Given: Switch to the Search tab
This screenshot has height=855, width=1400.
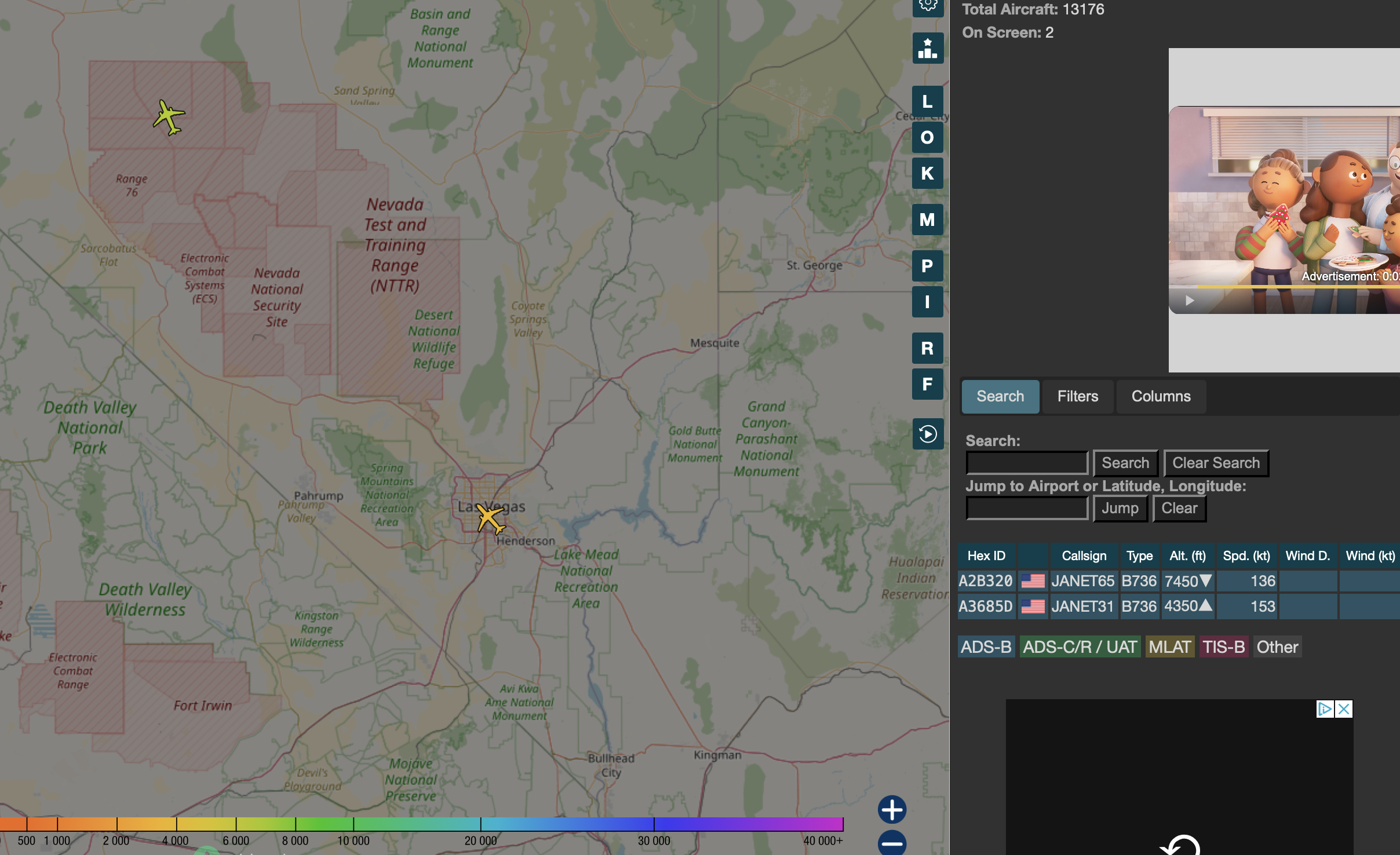Looking at the screenshot, I should (1000, 396).
